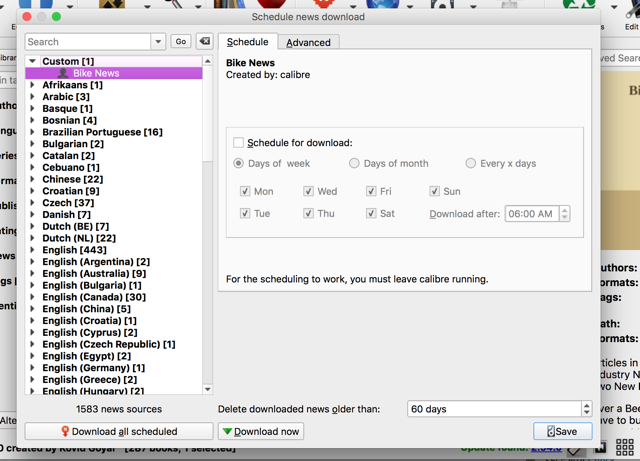
Task: Toggle the Mon checkbox
Action: [x=245, y=191]
